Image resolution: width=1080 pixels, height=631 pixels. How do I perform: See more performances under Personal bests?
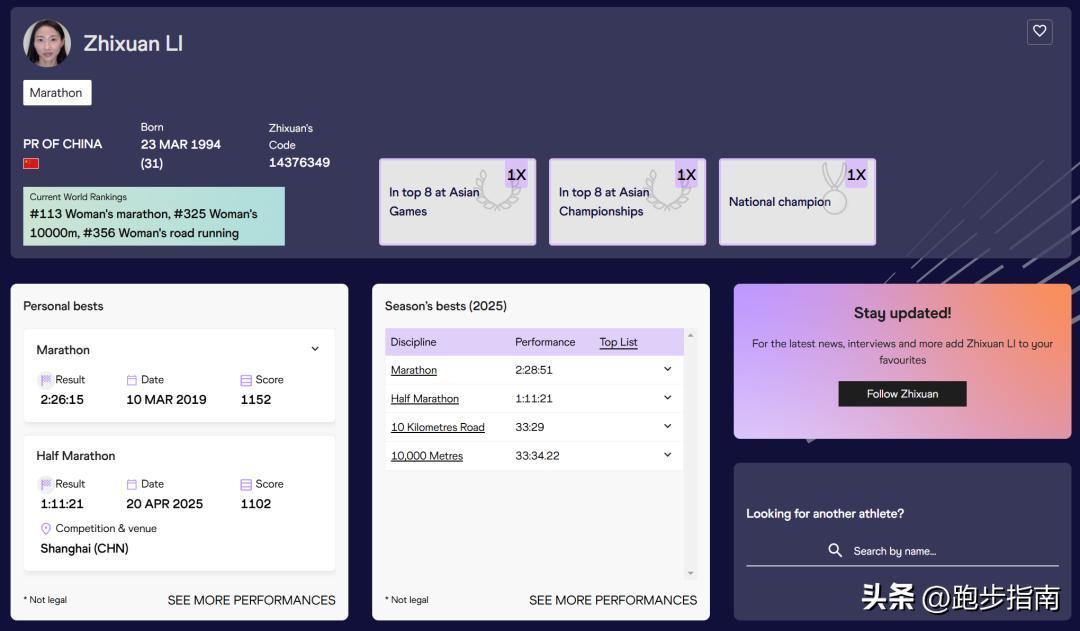251,600
